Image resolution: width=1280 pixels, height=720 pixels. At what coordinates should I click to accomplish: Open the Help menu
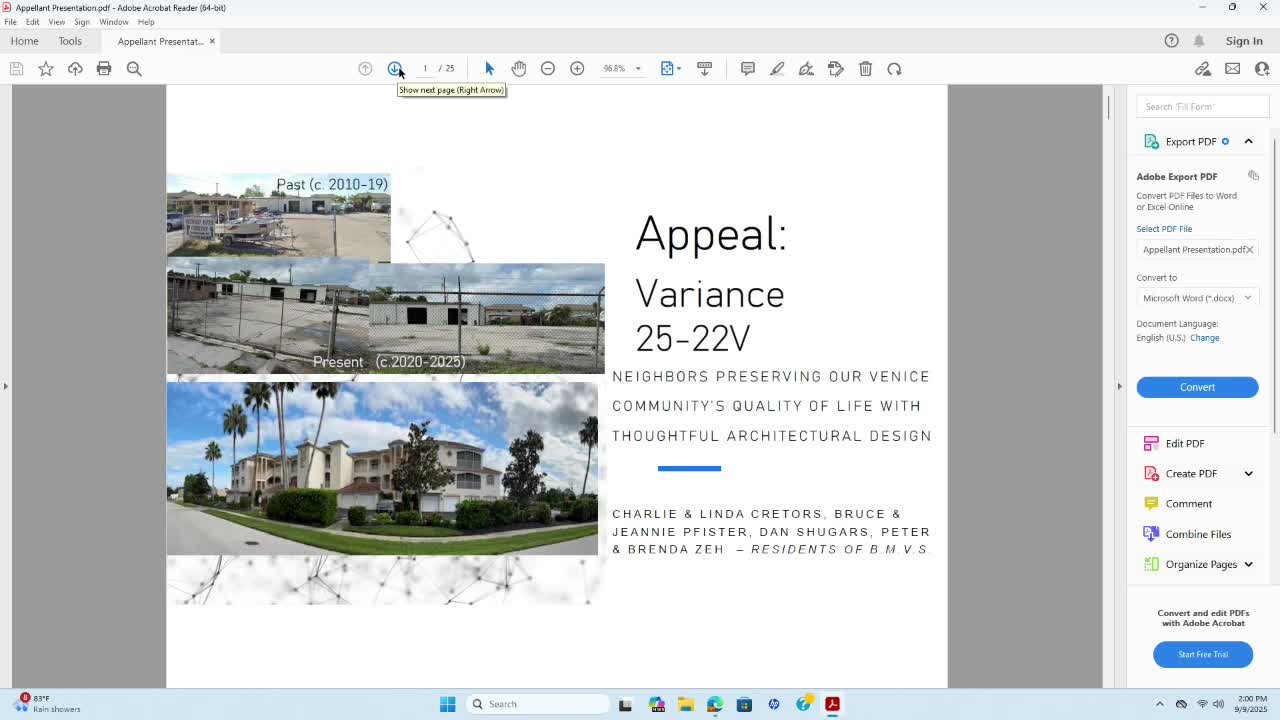(x=146, y=22)
